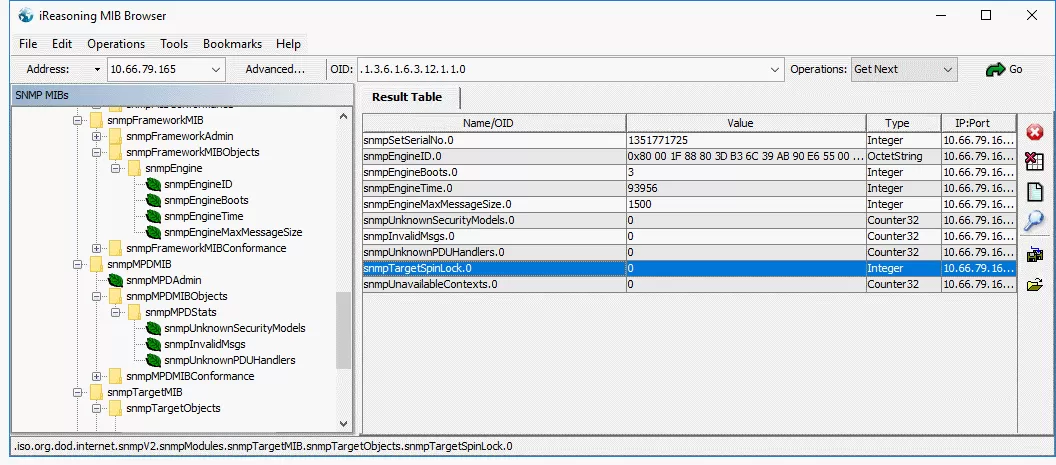Click the red Stop icon in results toolbar
This screenshot has height=465, width=1056.
tap(1035, 133)
